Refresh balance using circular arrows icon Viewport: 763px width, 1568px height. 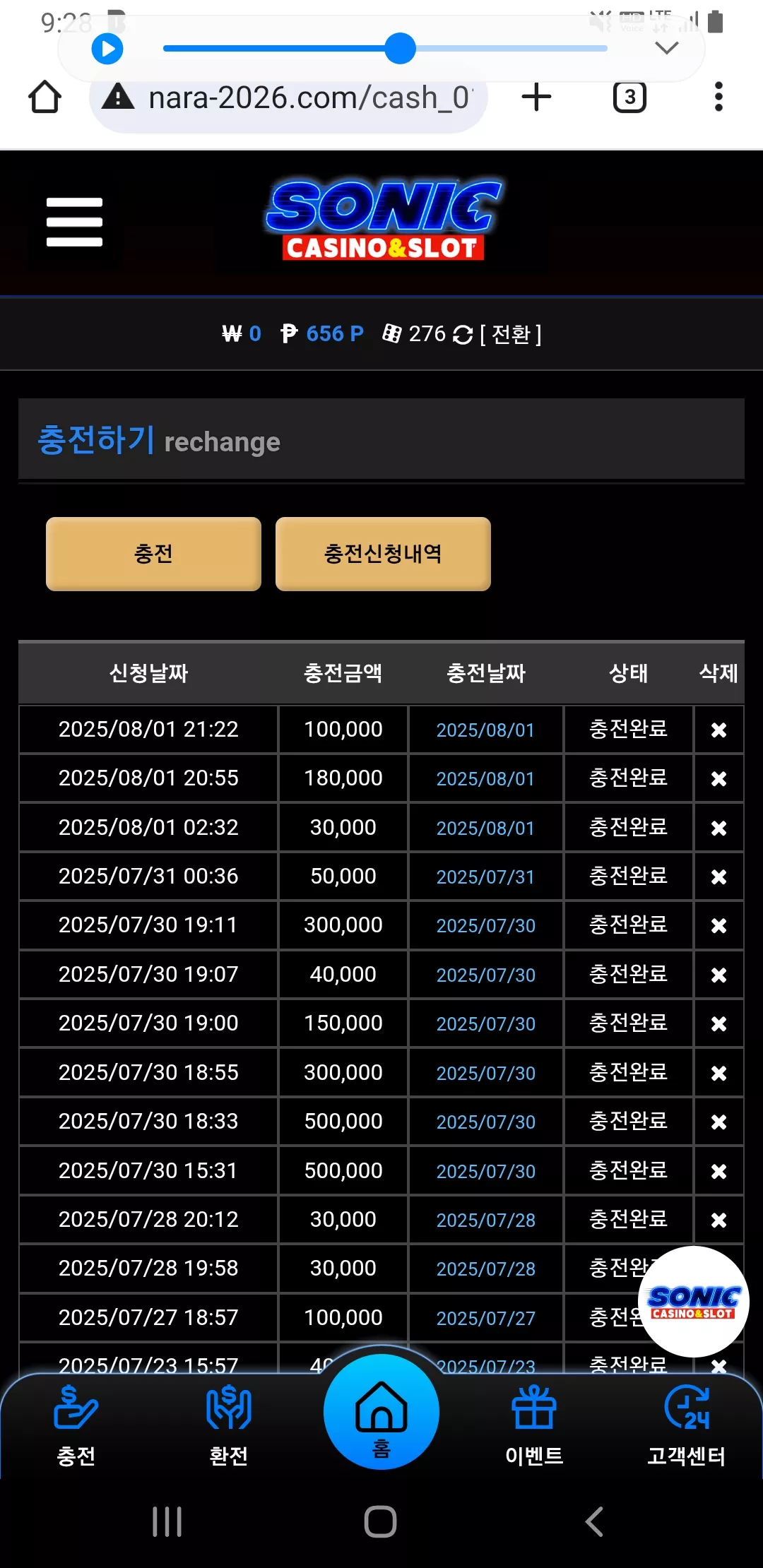tap(463, 335)
